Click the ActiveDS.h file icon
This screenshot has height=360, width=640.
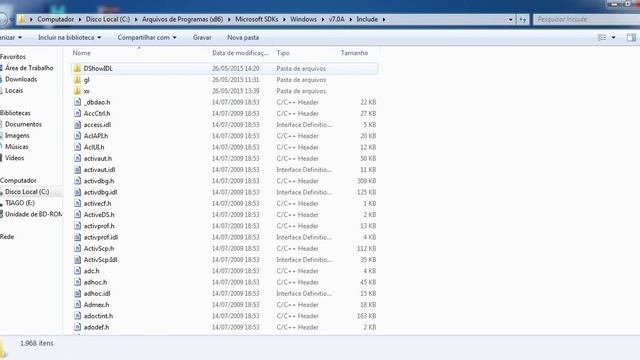pyautogui.click(x=77, y=214)
